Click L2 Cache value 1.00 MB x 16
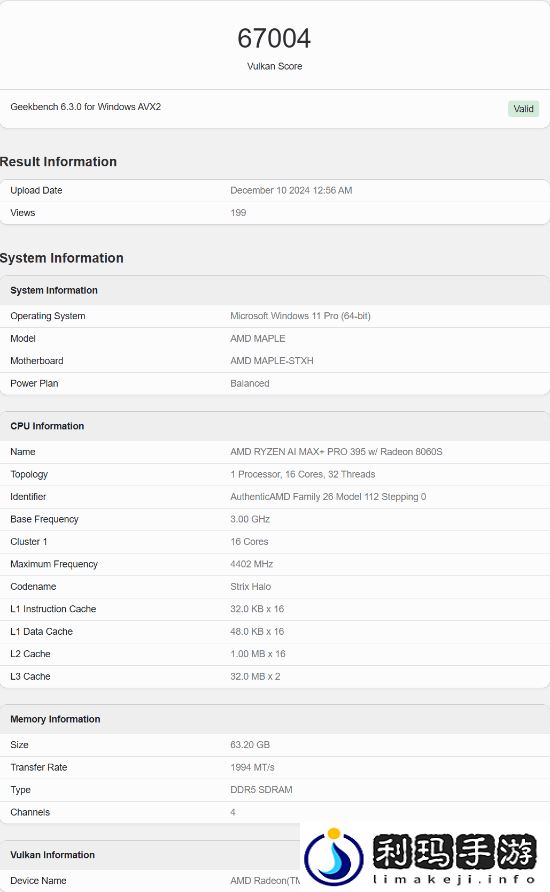Image resolution: width=550 pixels, height=892 pixels. [x=258, y=654]
